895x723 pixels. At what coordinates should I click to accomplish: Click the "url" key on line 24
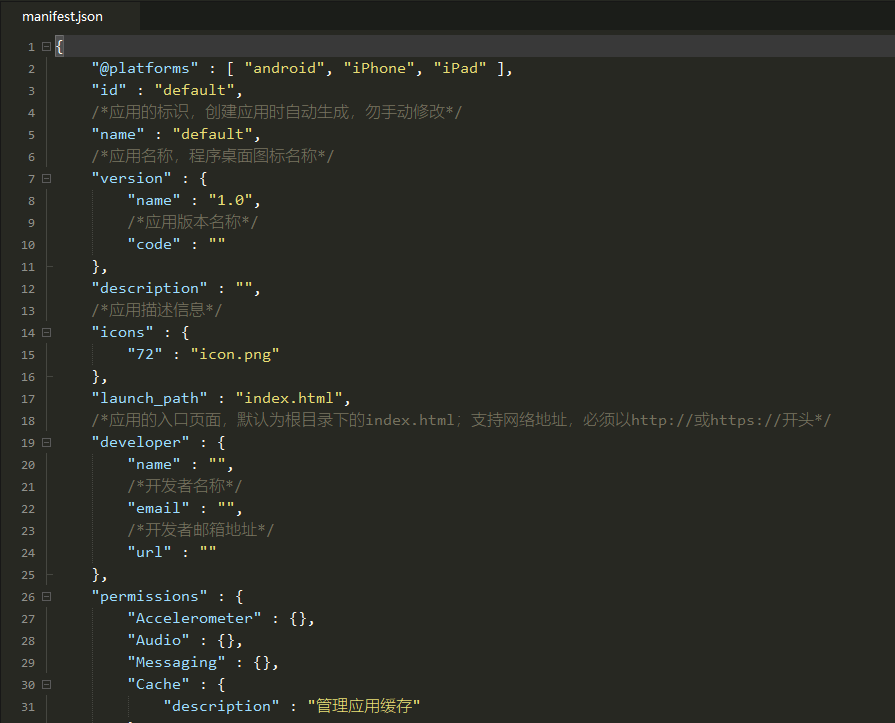(150, 552)
